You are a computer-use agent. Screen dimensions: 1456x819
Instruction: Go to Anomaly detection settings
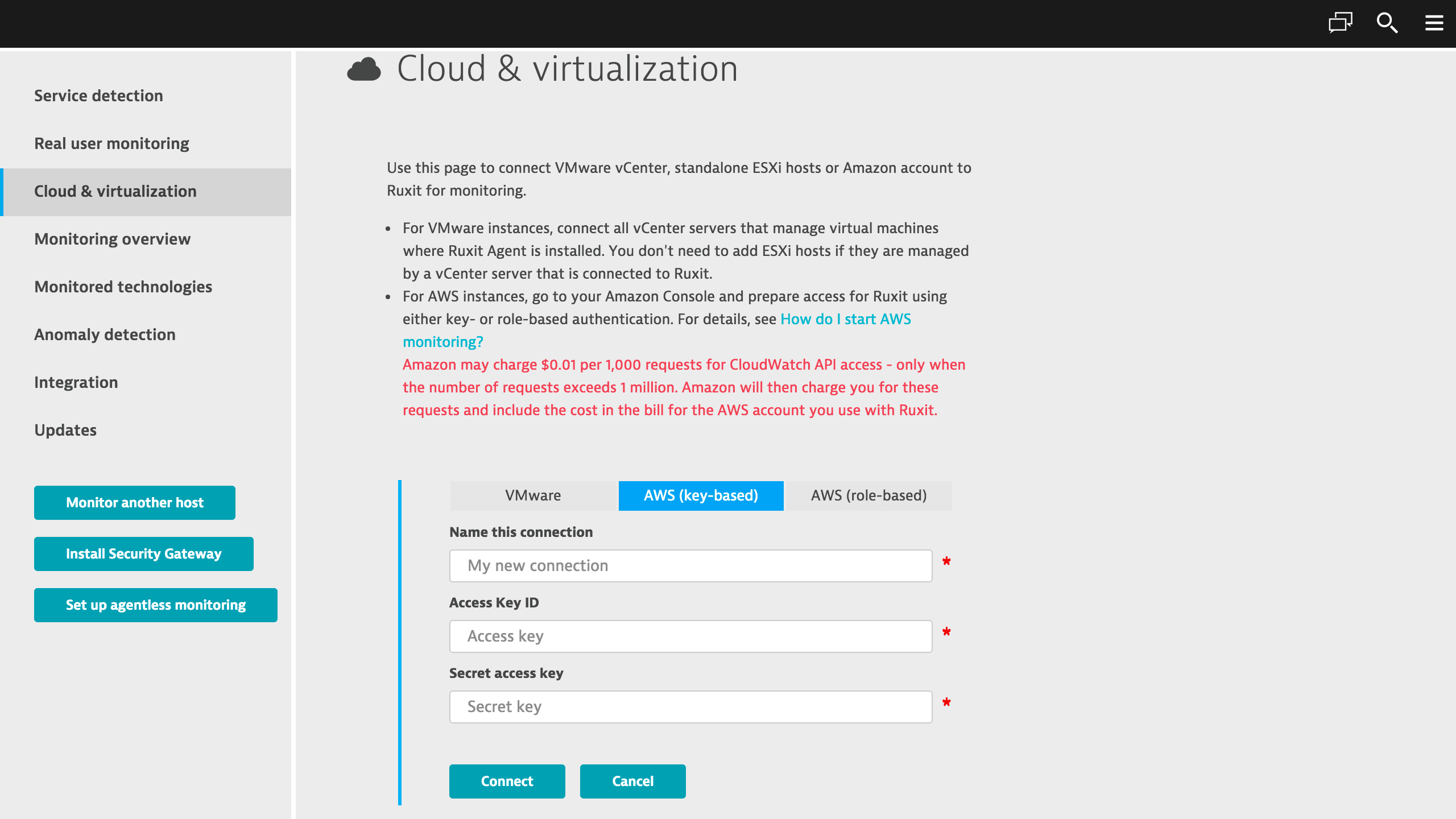(x=146, y=334)
